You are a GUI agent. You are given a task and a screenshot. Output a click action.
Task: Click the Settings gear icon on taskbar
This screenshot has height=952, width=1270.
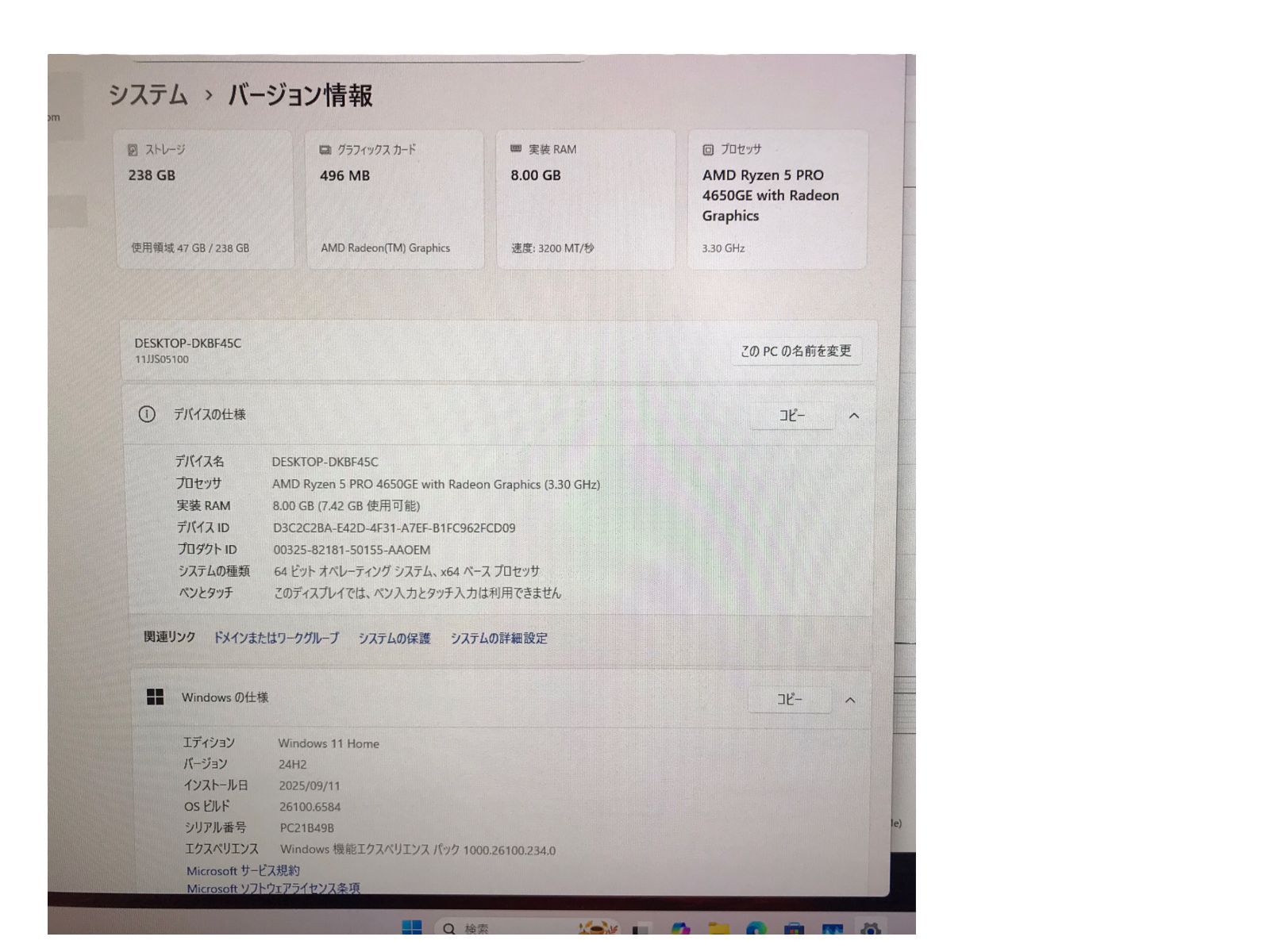coord(870,928)
